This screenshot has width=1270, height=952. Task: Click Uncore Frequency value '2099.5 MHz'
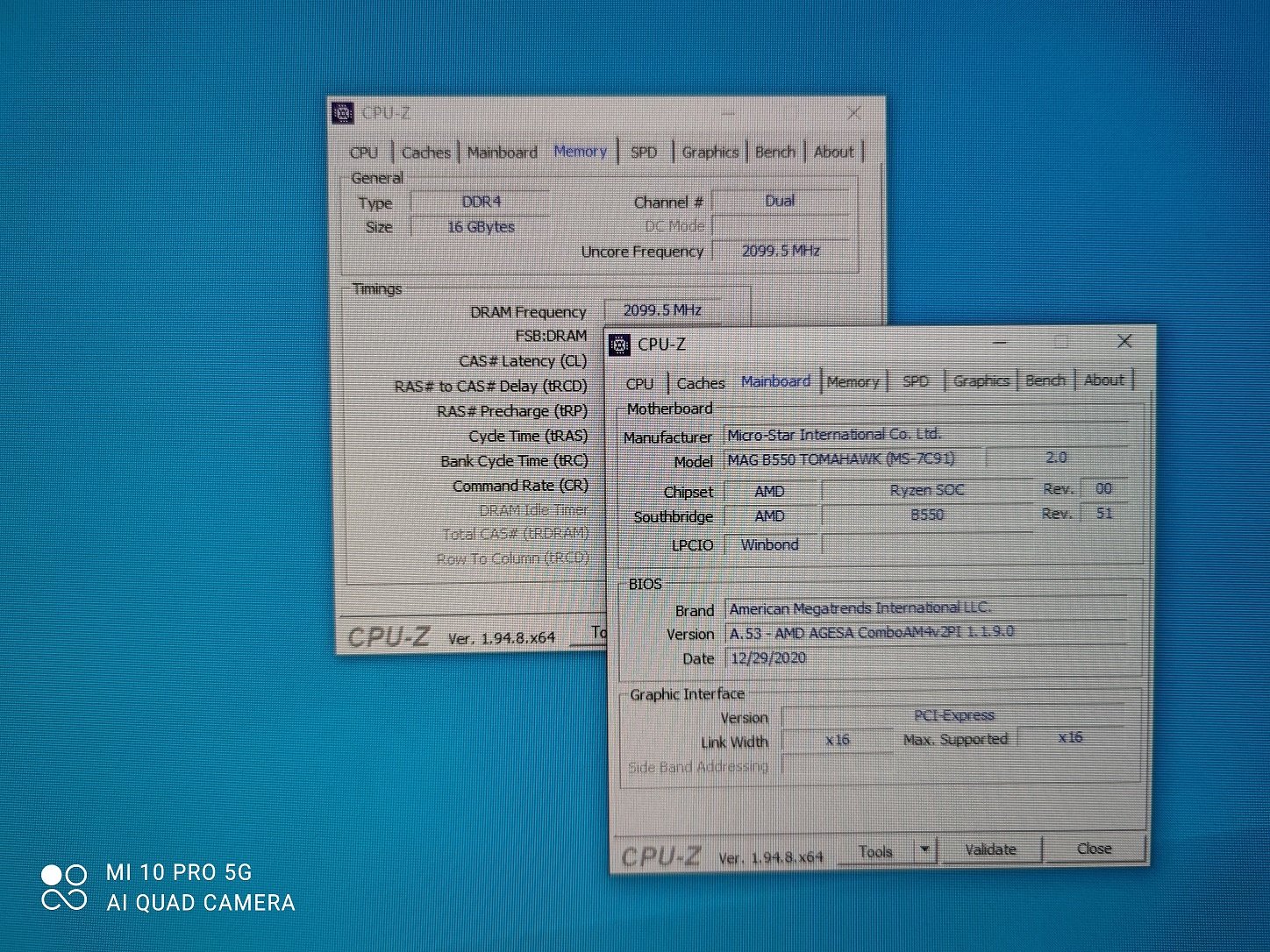[780, 251]
